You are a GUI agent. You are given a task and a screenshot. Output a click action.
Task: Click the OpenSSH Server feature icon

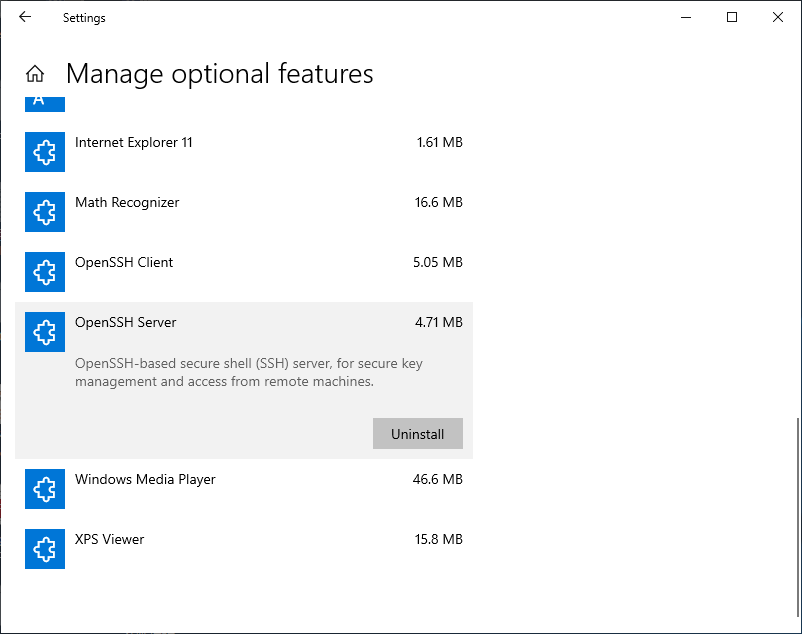[45, 332]
